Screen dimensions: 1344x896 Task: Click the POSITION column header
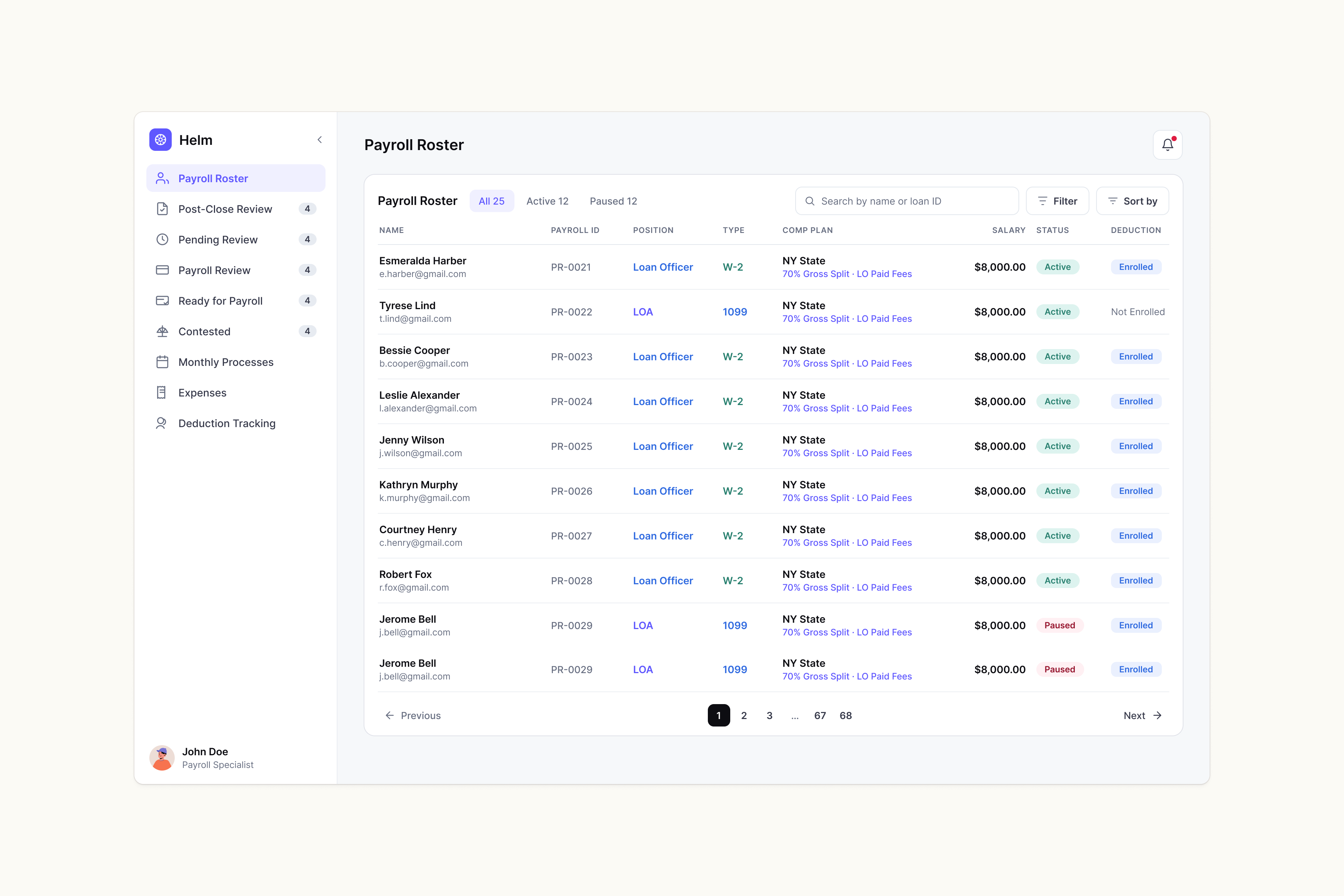coord(653,230)
